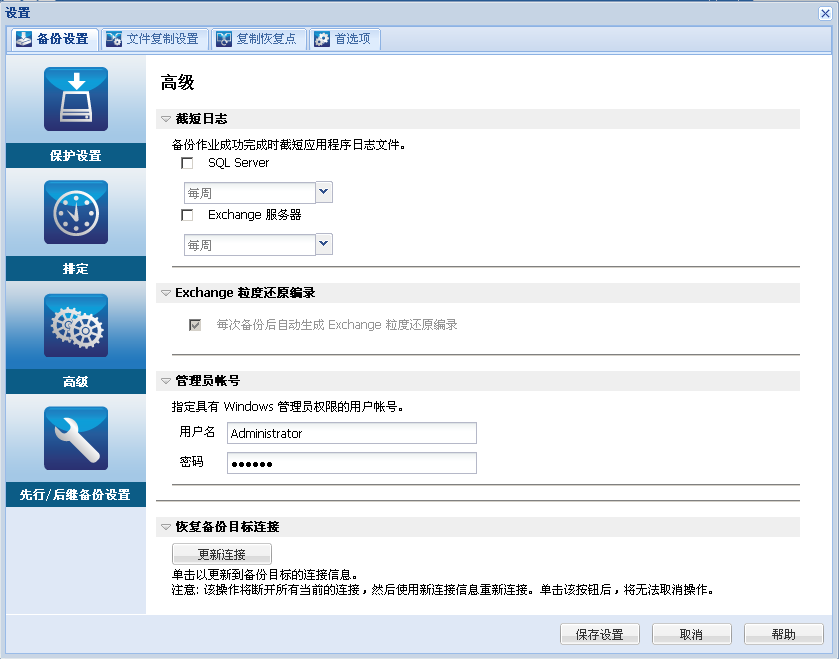
Task: Check the Exchange 服务器 option
Action: pyautogui.click(x=186, y=215)
